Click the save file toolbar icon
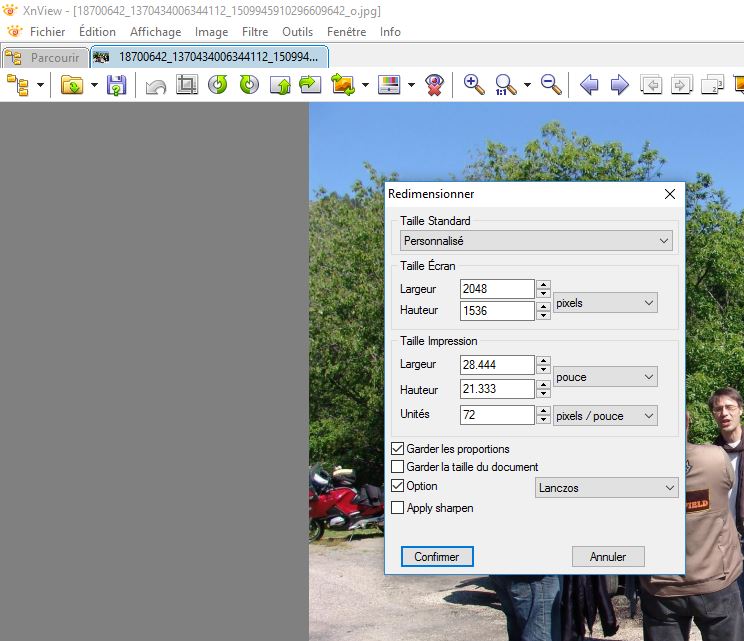The image size is (744, 641). tap(116, 85)
